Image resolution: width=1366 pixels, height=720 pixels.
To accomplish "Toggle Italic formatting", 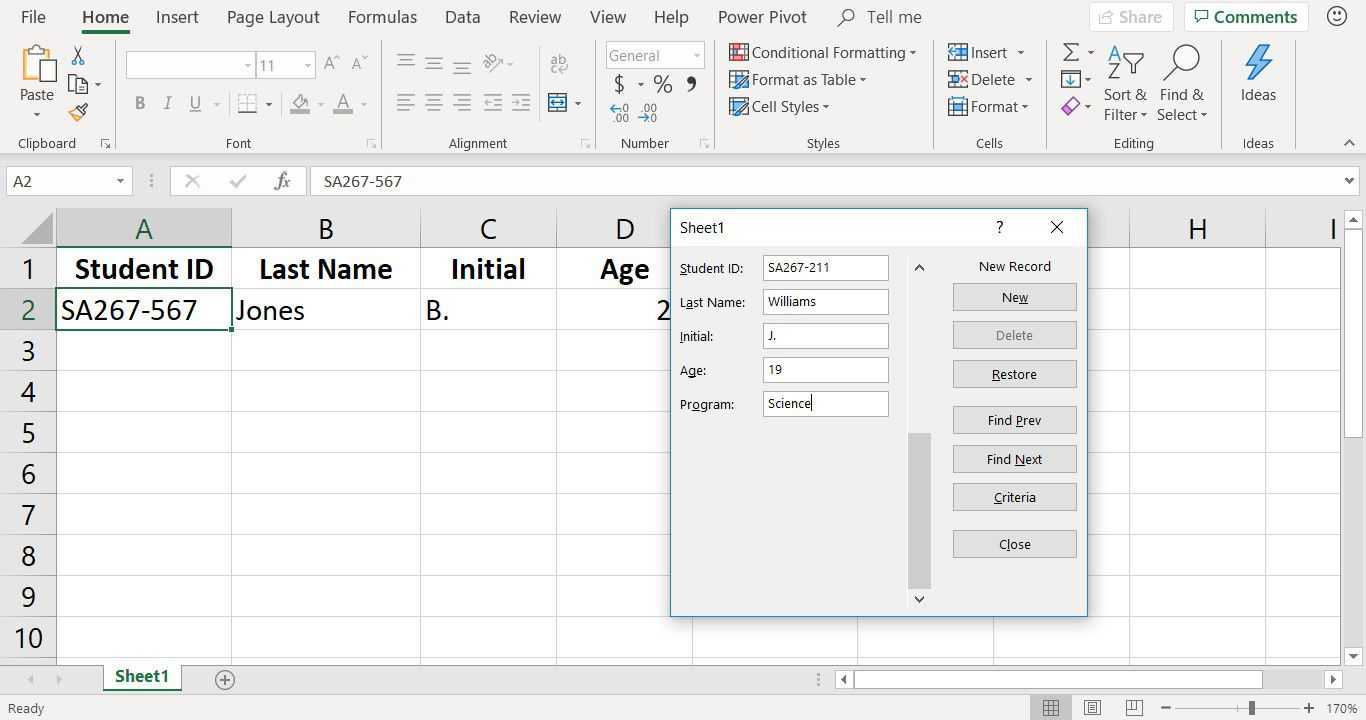I will click(x=167, y=103).
